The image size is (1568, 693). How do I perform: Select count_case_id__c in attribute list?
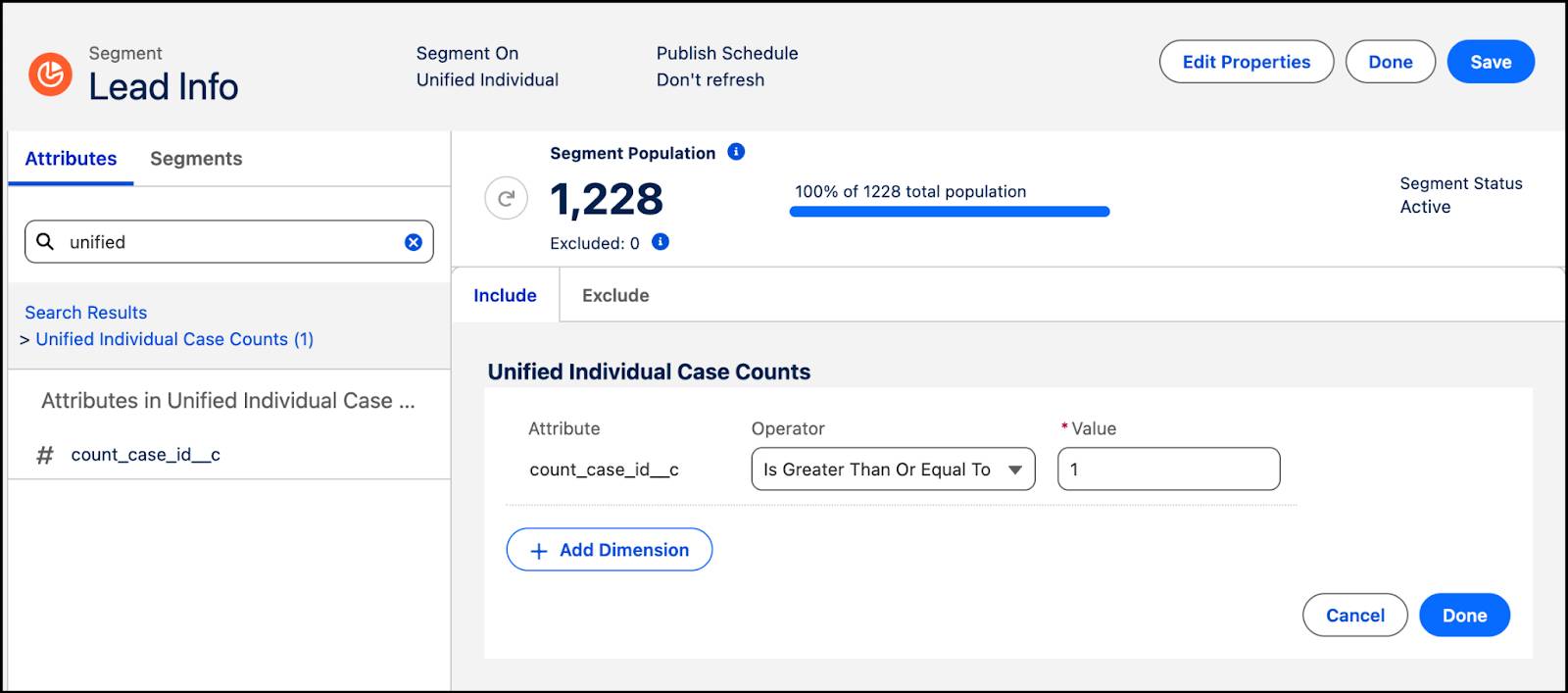tap(145, 455)
